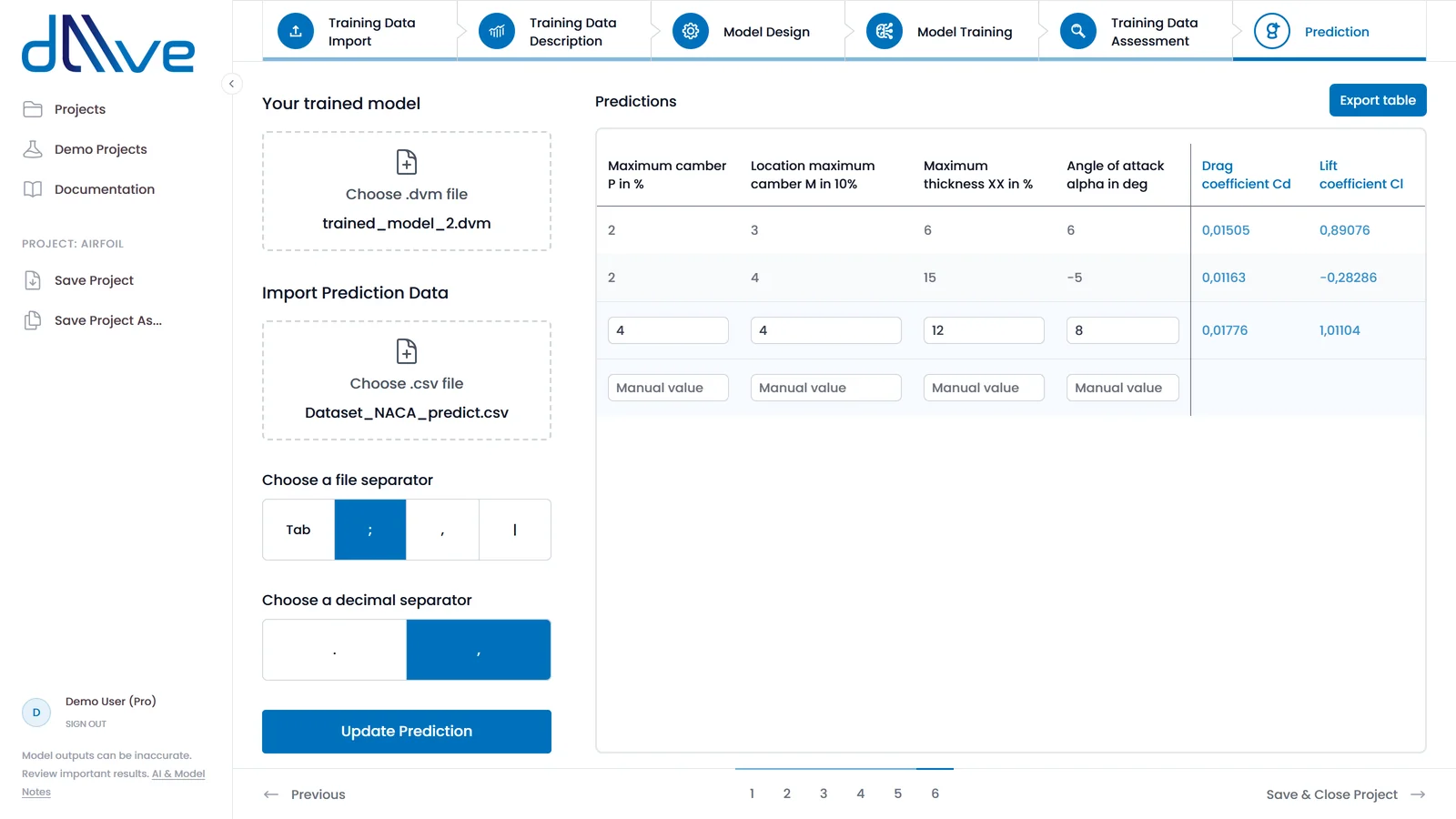Viewport: 1456px width, 819px height.
Task: Click the .csv file upload icon
Action: 407,351
